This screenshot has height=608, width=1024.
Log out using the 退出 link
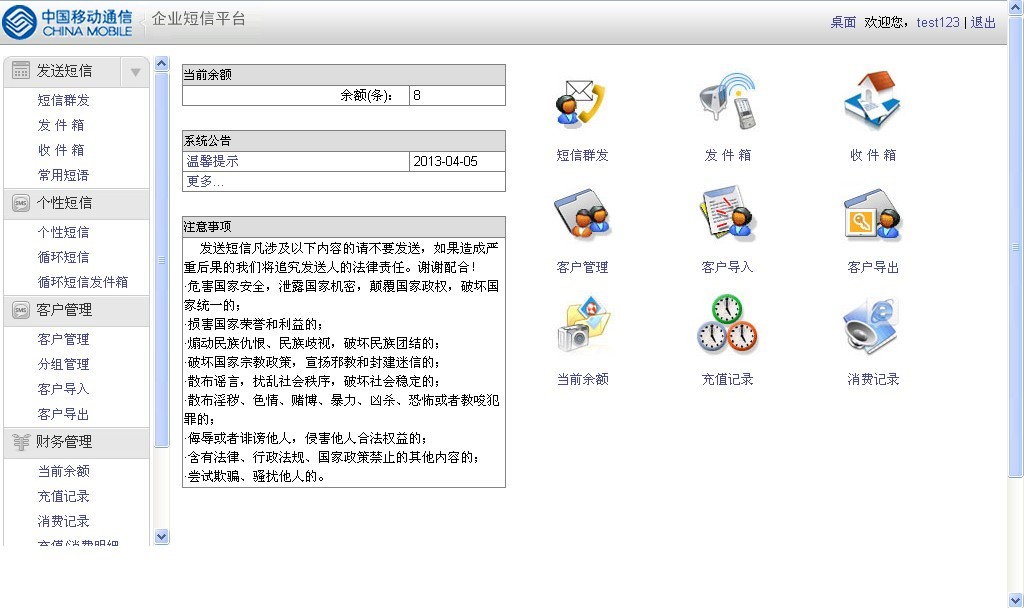(983, 22)
